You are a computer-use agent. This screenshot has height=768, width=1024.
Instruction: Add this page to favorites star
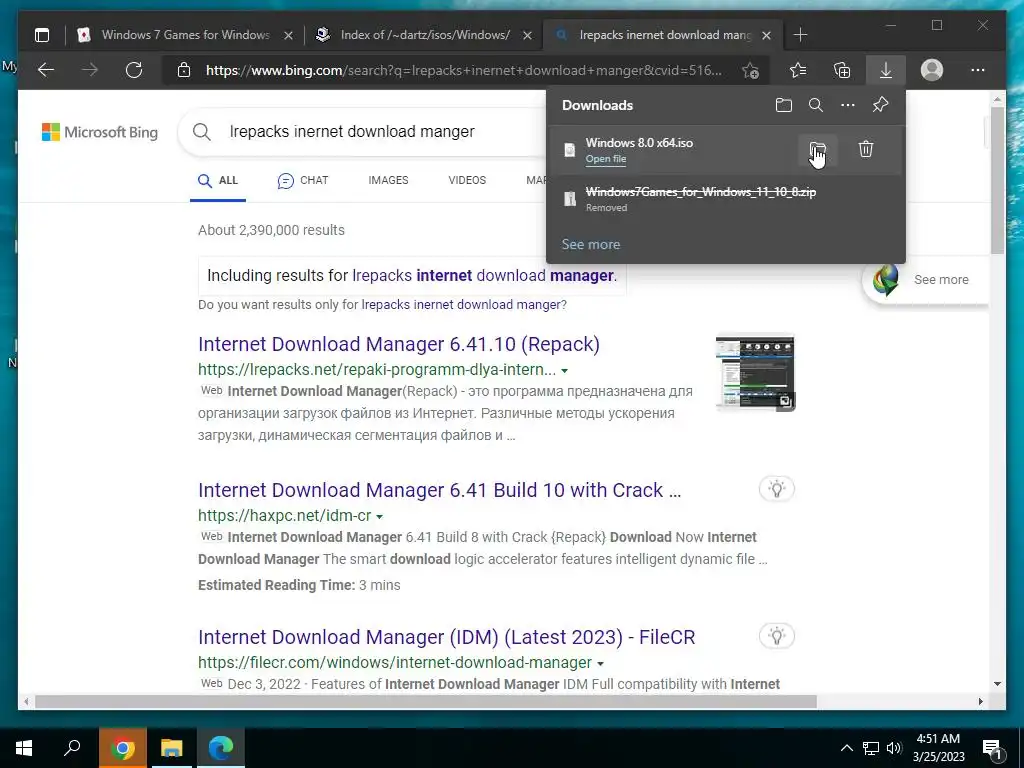[x=750, y=70]
